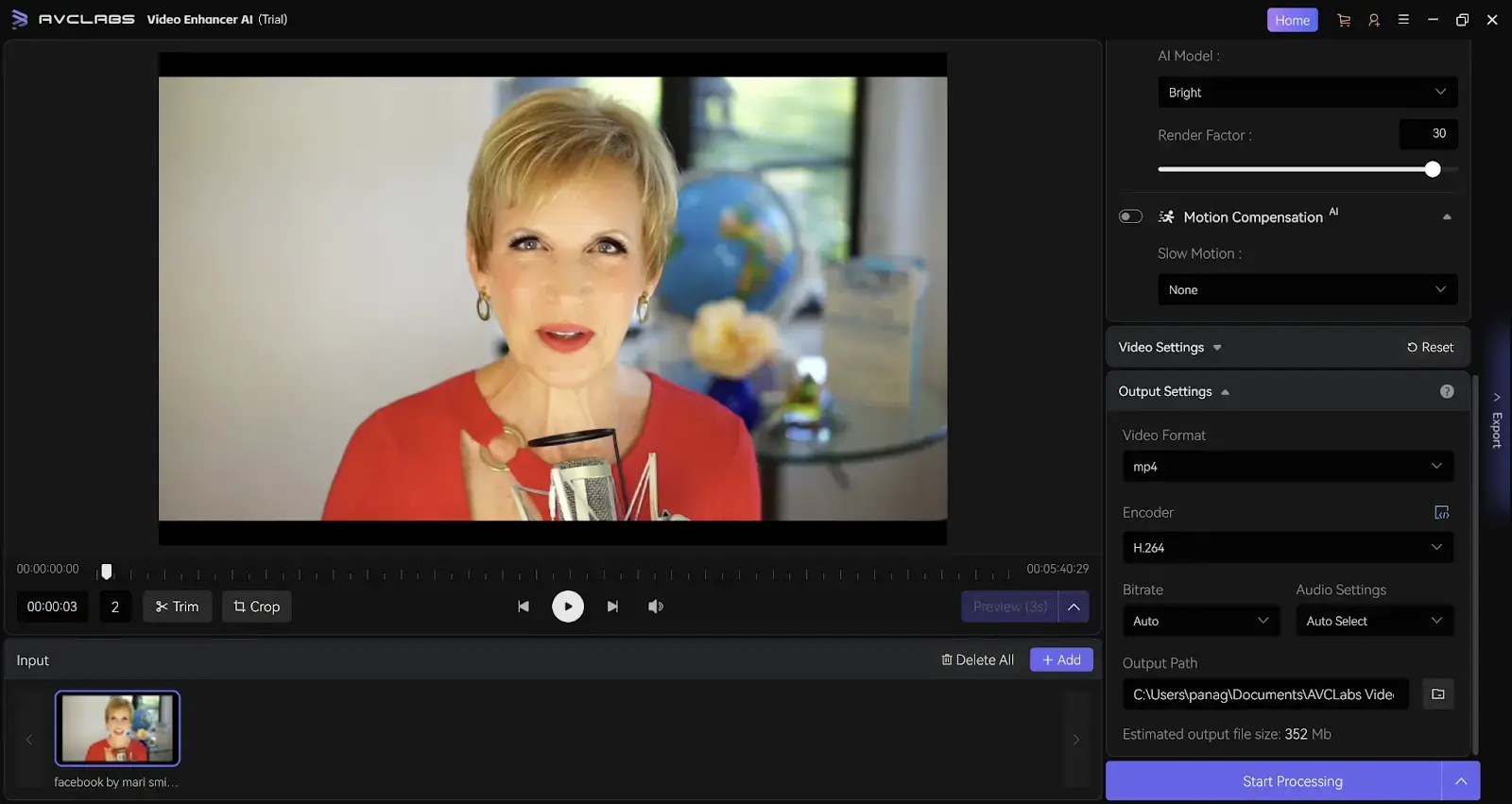
Task: Open the hamburger menu in title bar
Action: point(1403,19)
